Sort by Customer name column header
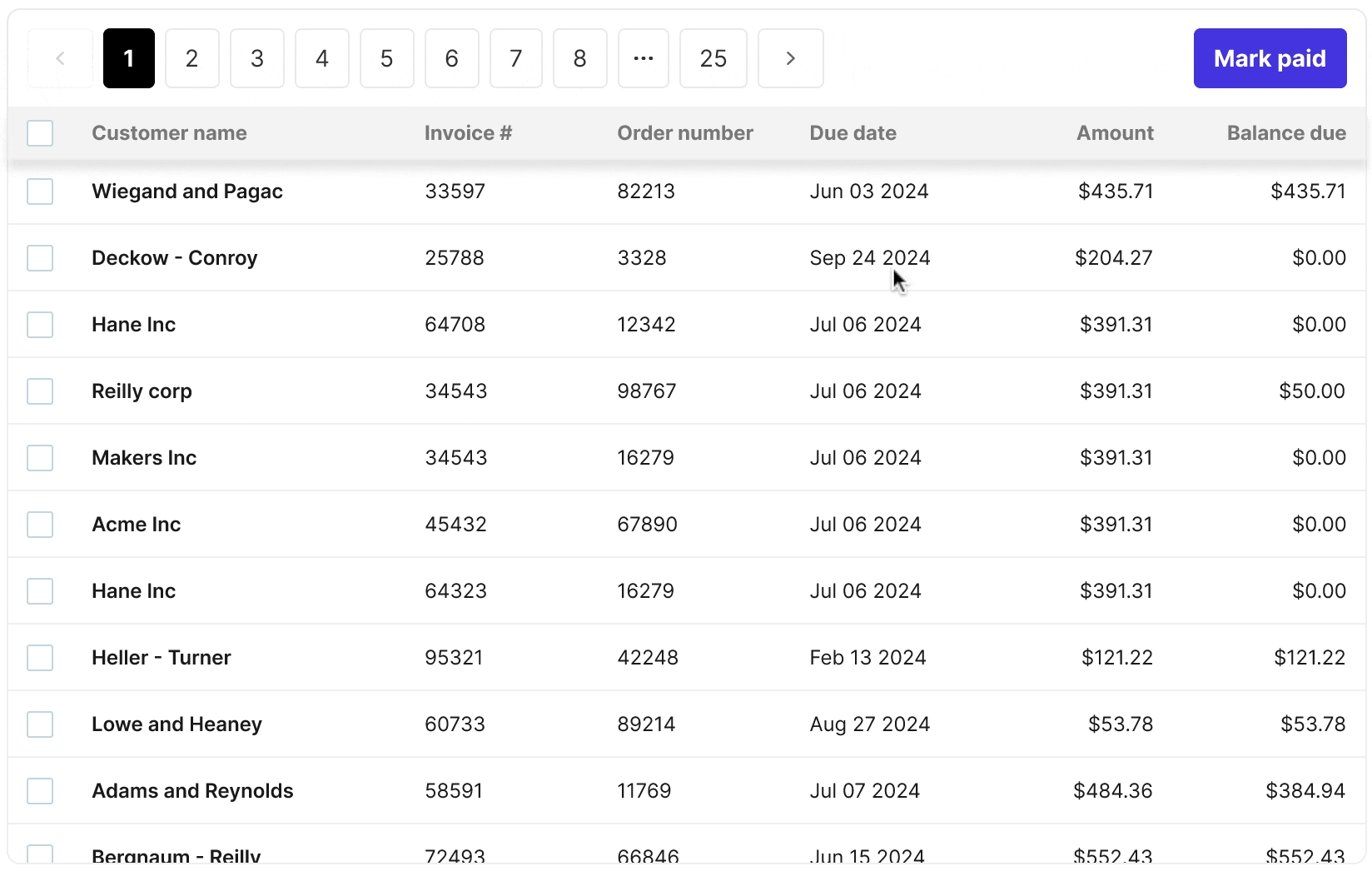This screenshot has width=1372, height=896. click(x=169, y=133)
